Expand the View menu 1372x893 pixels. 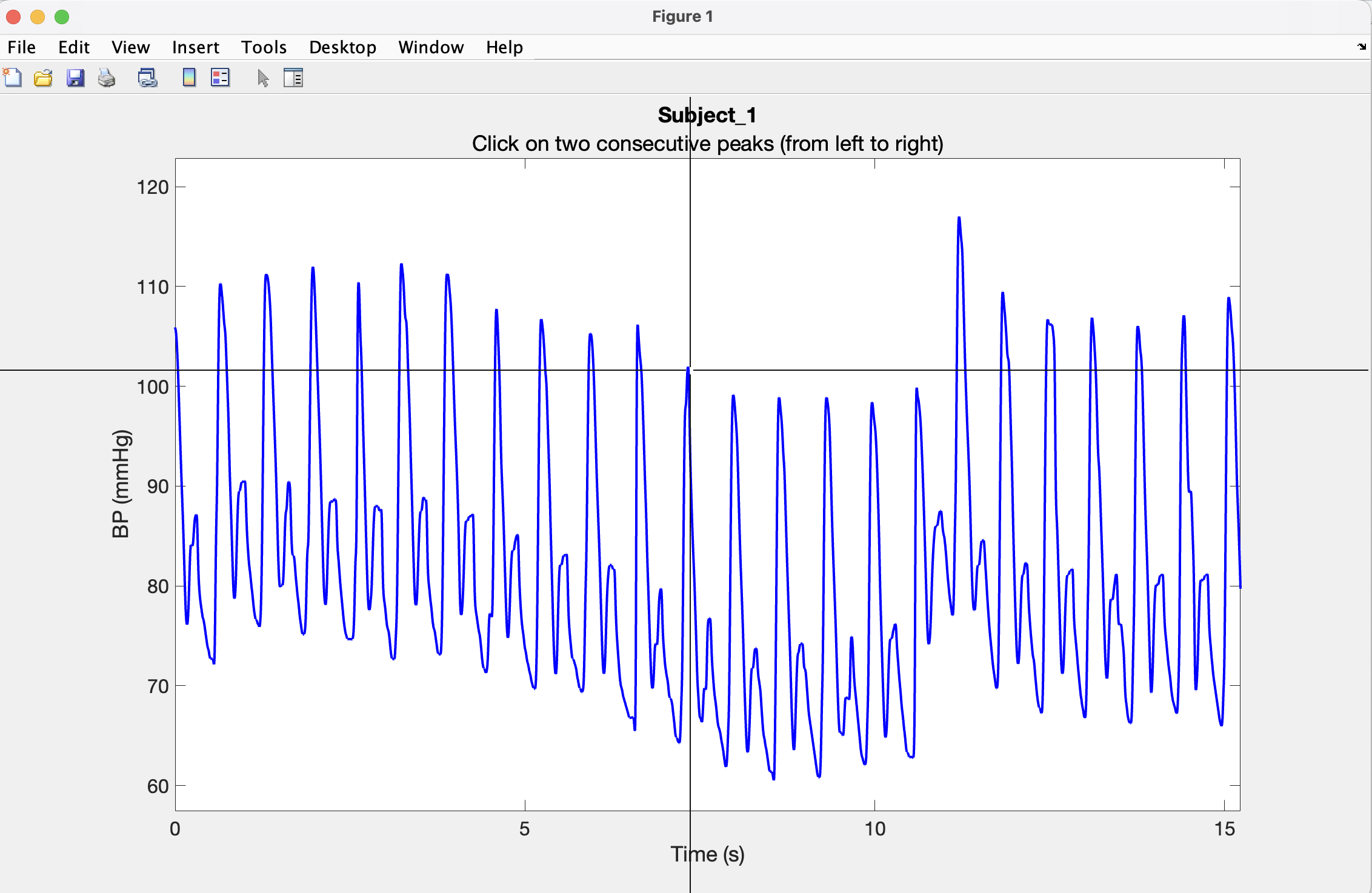[x=130, y=47]
